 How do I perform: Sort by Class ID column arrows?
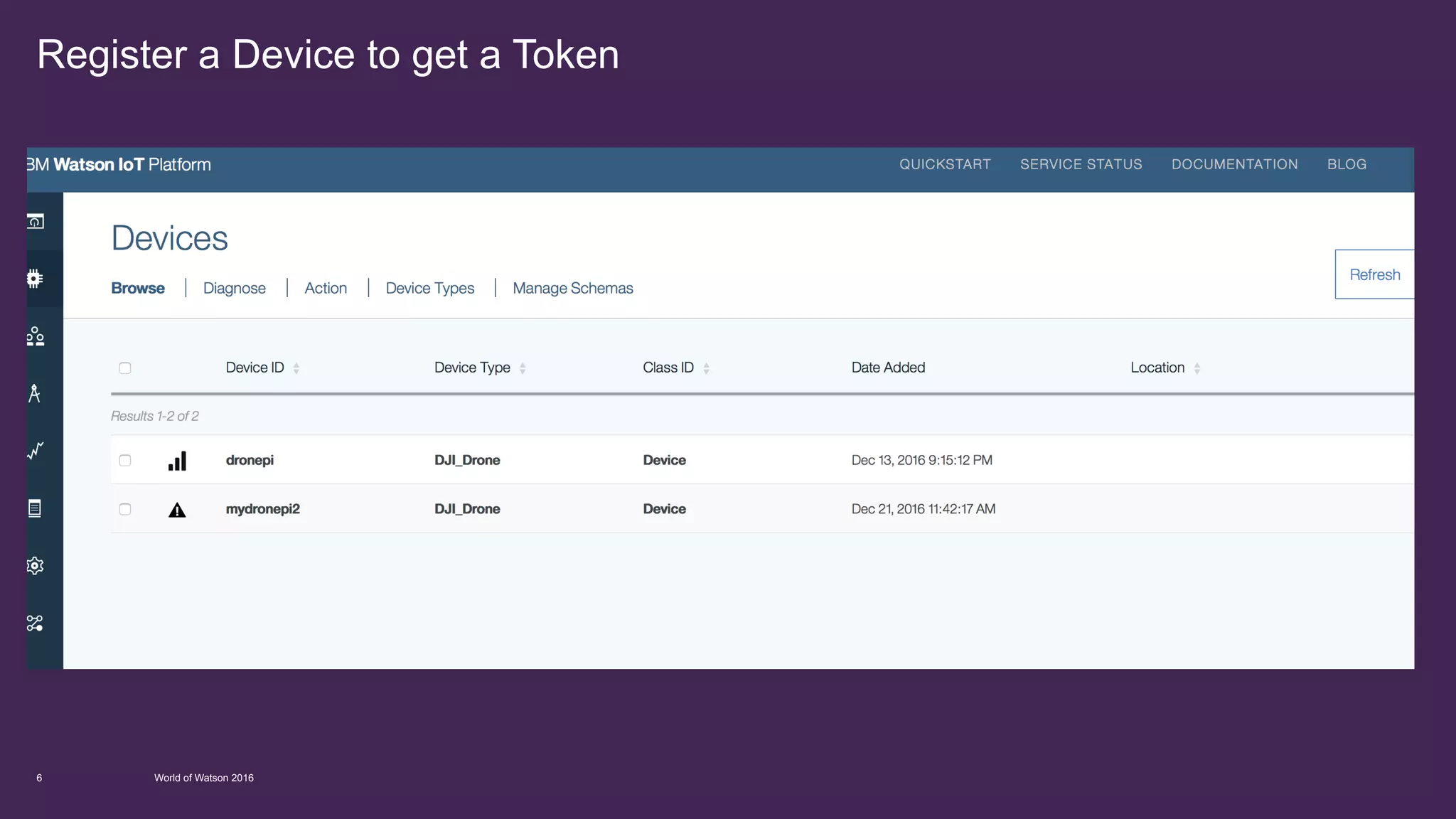[706, 368]
